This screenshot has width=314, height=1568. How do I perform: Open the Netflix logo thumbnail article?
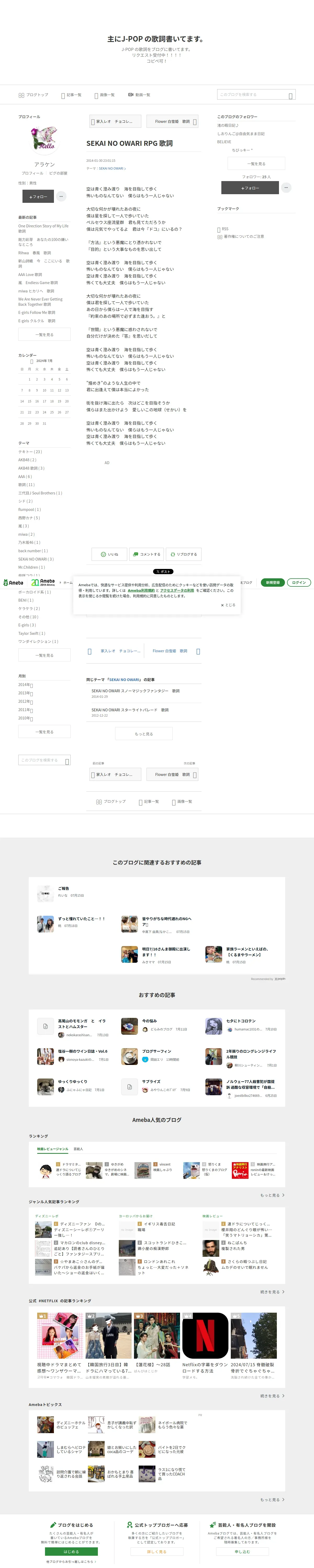point(205,1335)
